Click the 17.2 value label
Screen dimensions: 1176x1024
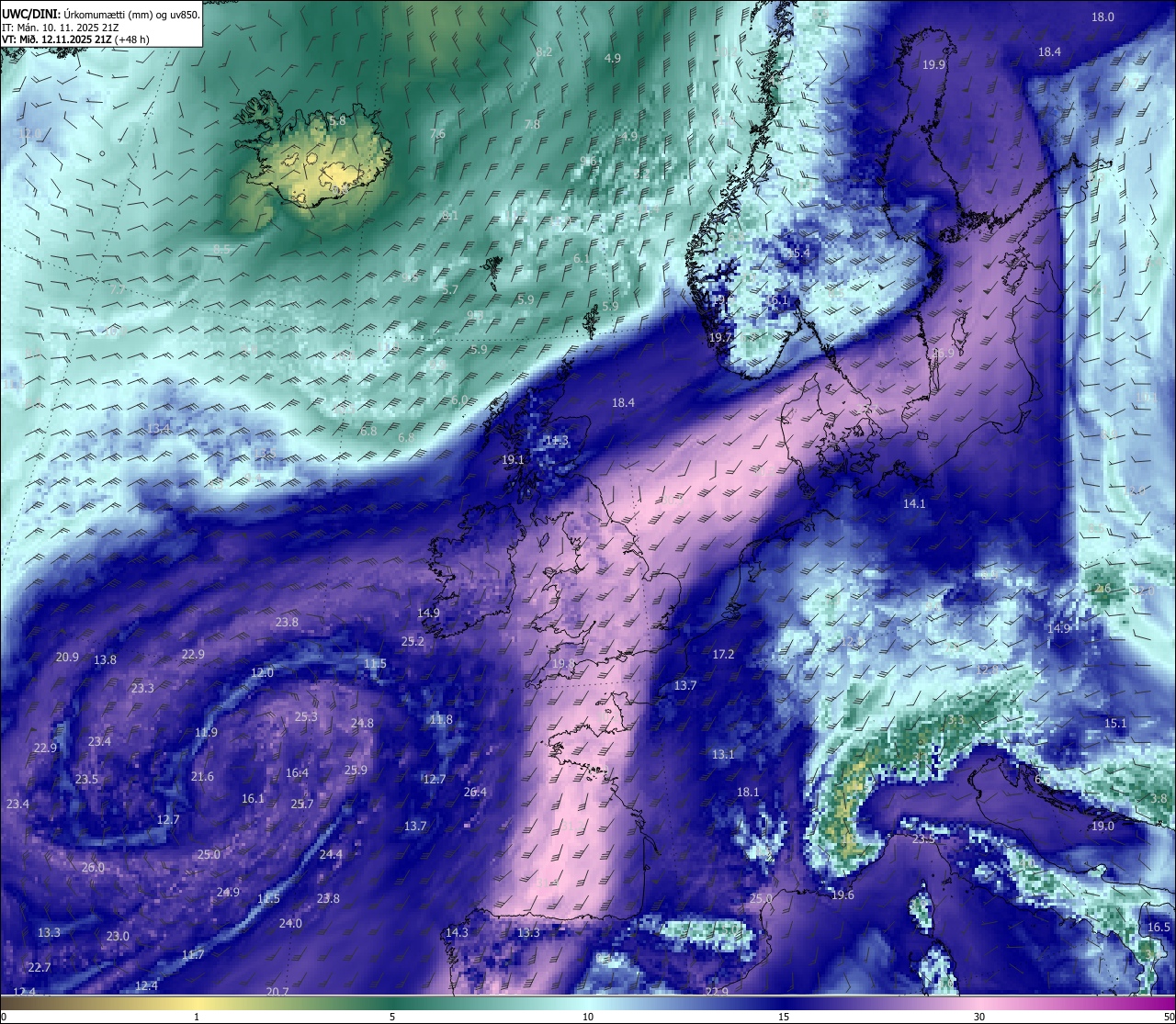(723, 654)
